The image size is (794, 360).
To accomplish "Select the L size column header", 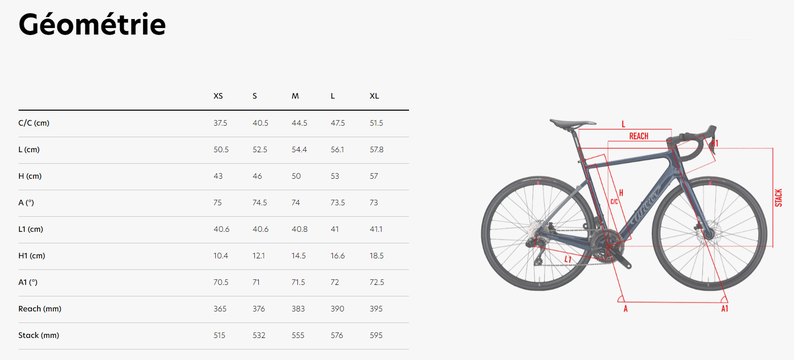I will point(333,96).
